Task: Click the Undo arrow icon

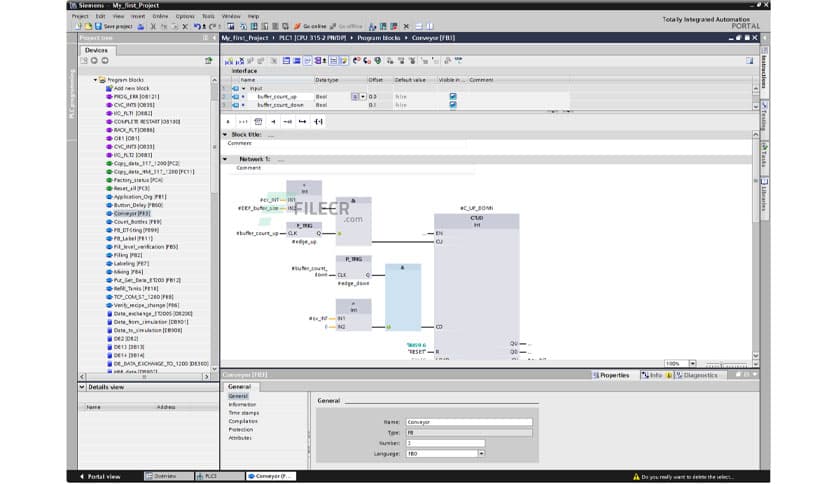Action: [x=197, y=26]
